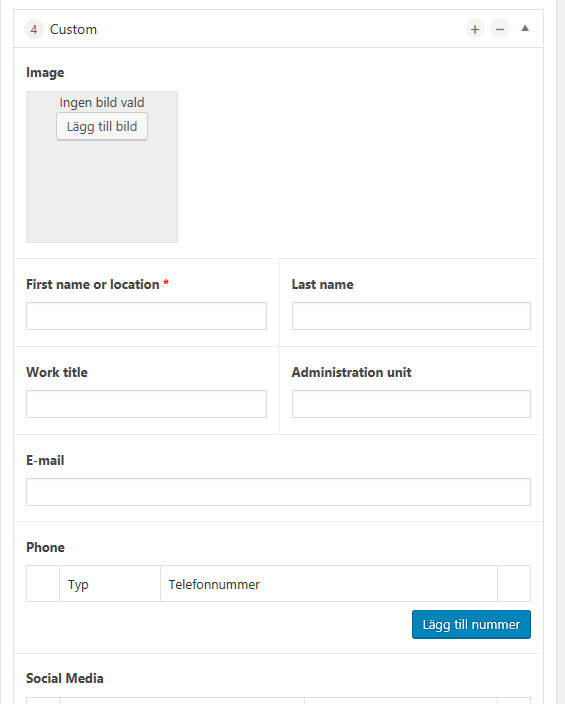Focus the First name or location field
The height and width of the screenshot is (704, 565).
(x=146, y=316)
